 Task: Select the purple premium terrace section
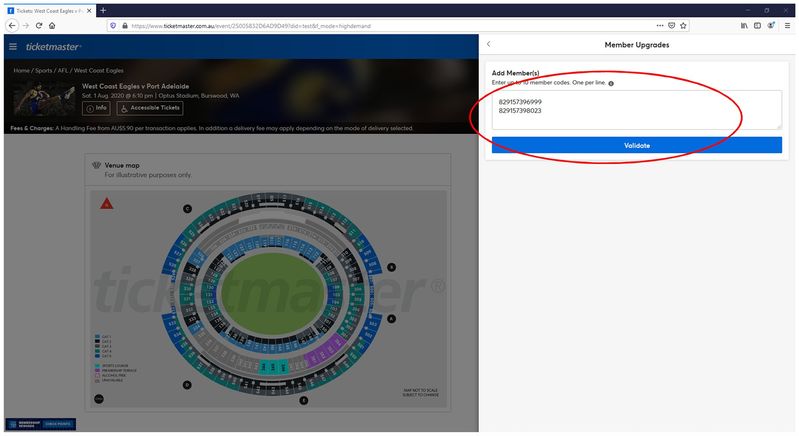pyautogui.click(x=325, y=351)
